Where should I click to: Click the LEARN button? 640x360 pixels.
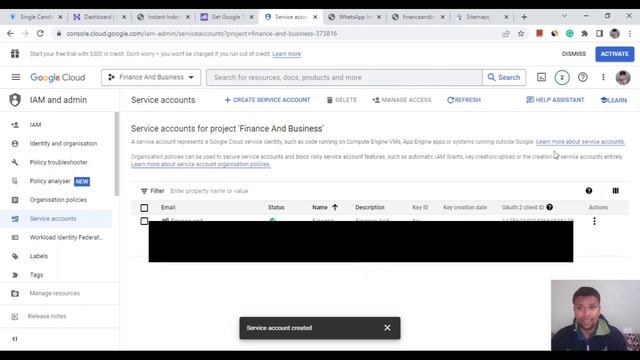(614, 100)
